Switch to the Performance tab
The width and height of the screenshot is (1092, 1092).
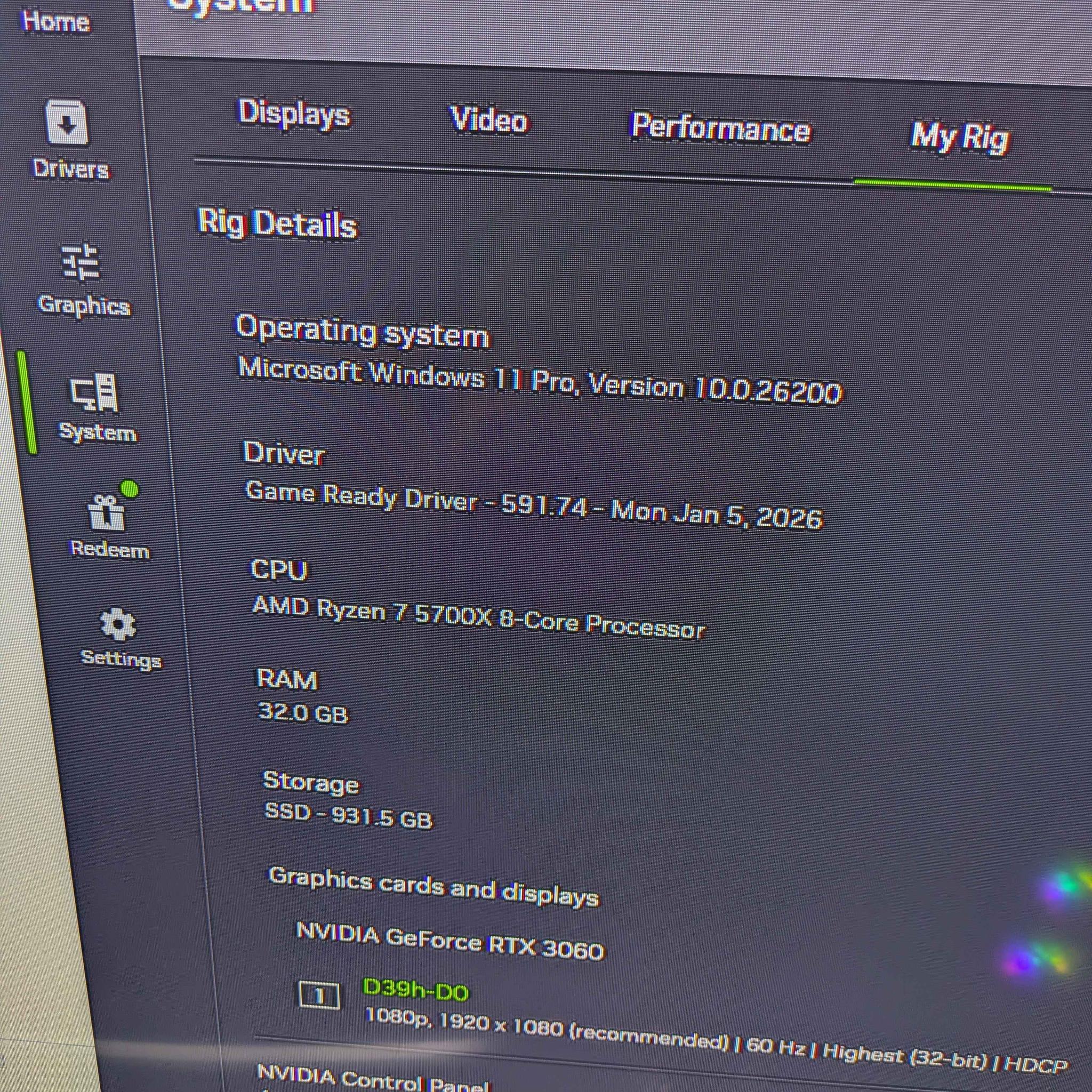pyautogui.click(x=721, y=128)
